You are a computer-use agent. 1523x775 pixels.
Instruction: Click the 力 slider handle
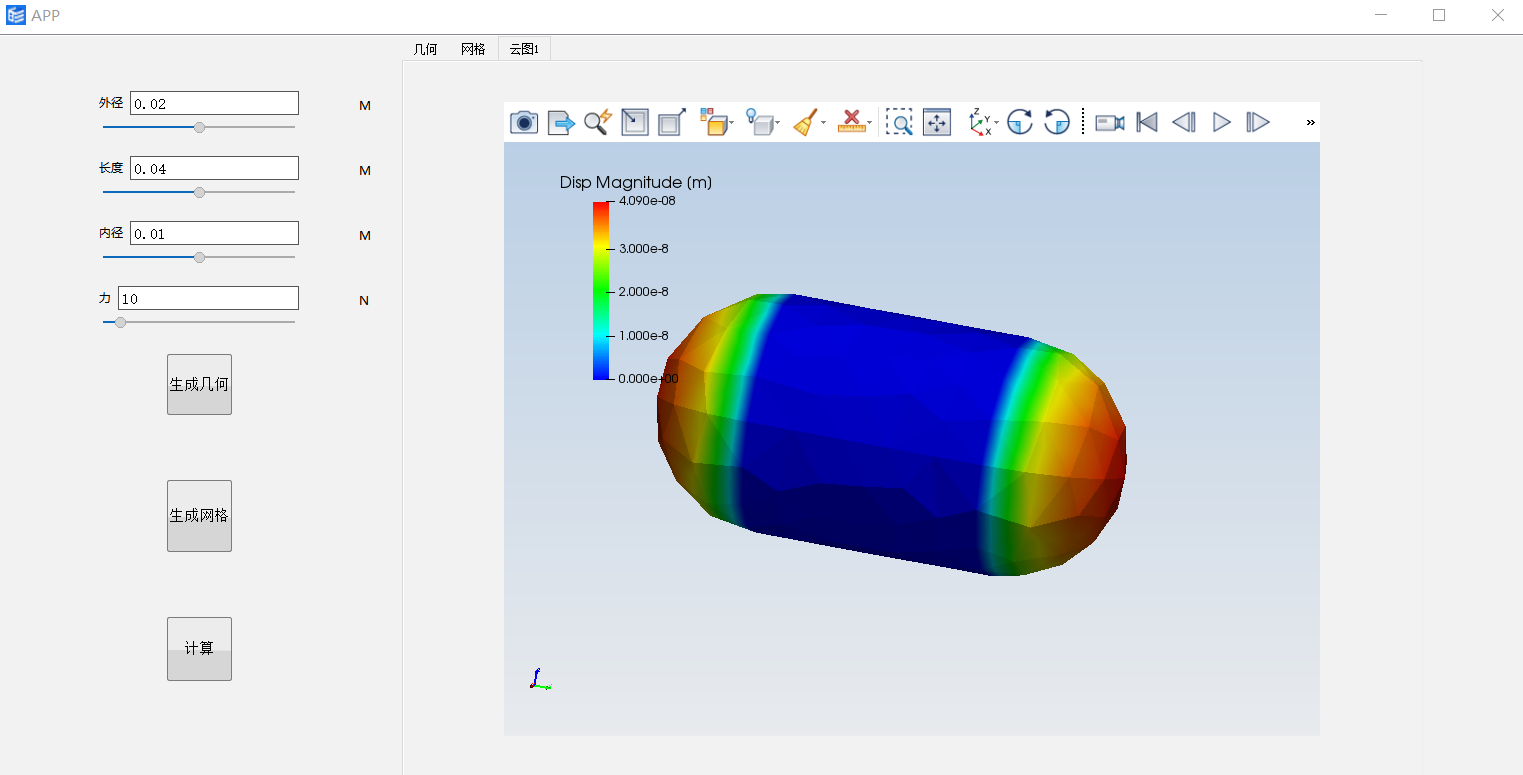[x=121, y=322]
